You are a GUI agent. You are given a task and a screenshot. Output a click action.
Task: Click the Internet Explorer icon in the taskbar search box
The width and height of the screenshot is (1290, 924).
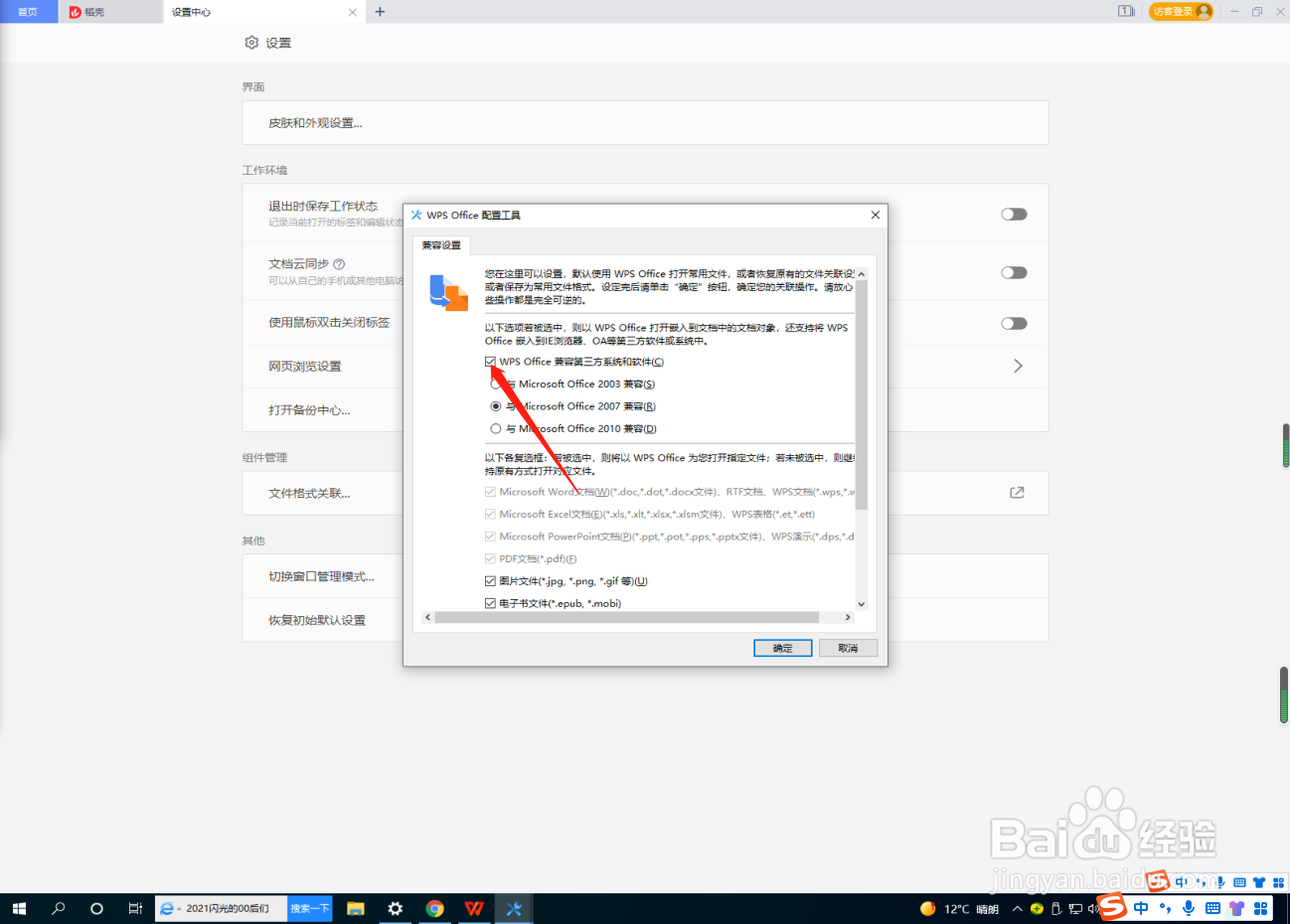167,908
